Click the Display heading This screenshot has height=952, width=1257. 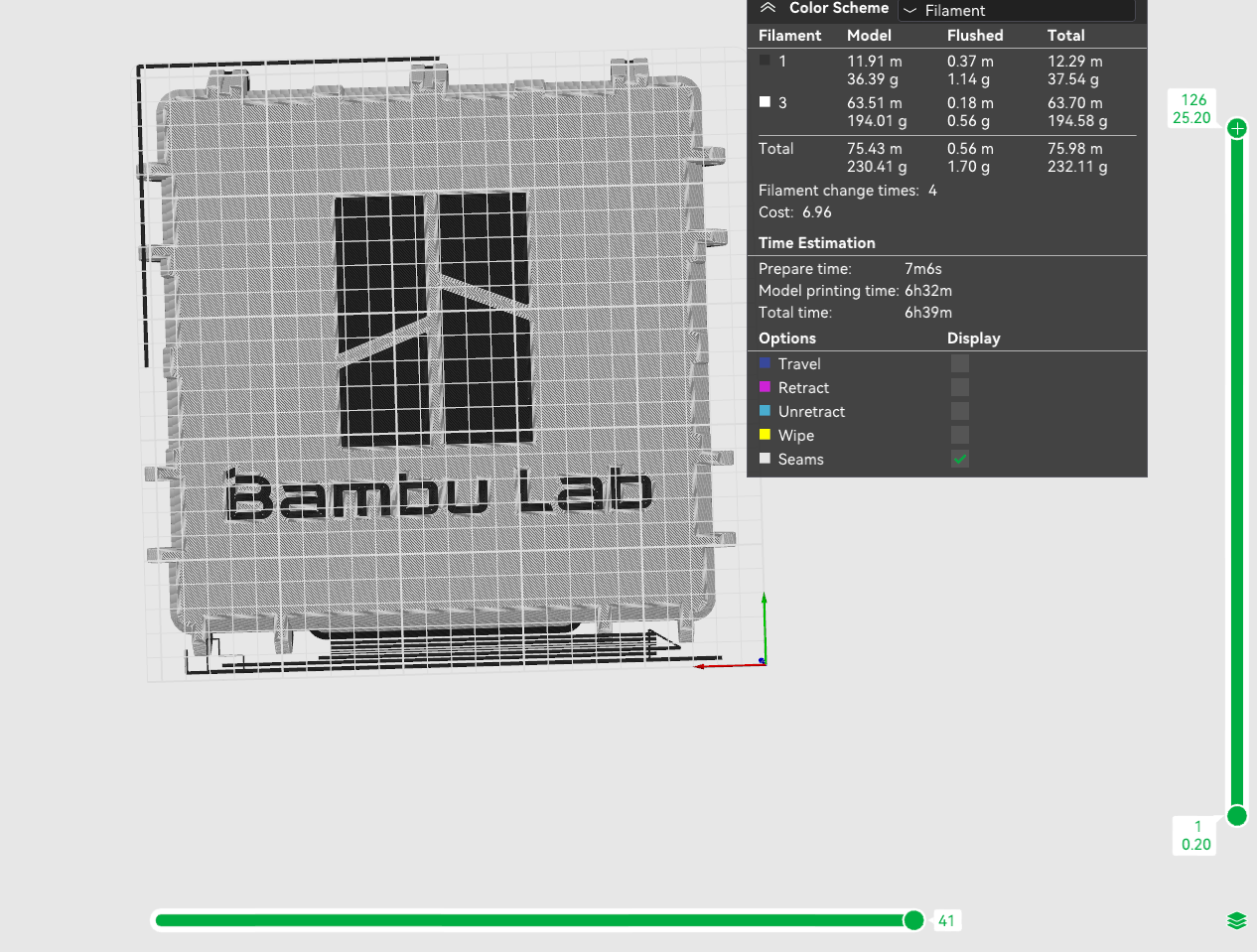point(974,338)
